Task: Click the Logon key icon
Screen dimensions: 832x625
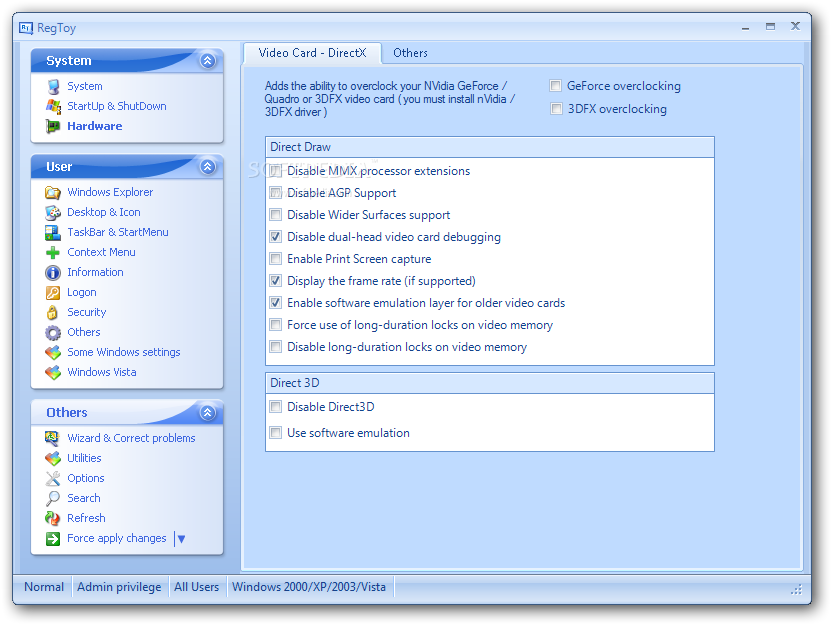Action: click(x=53, y=292)
